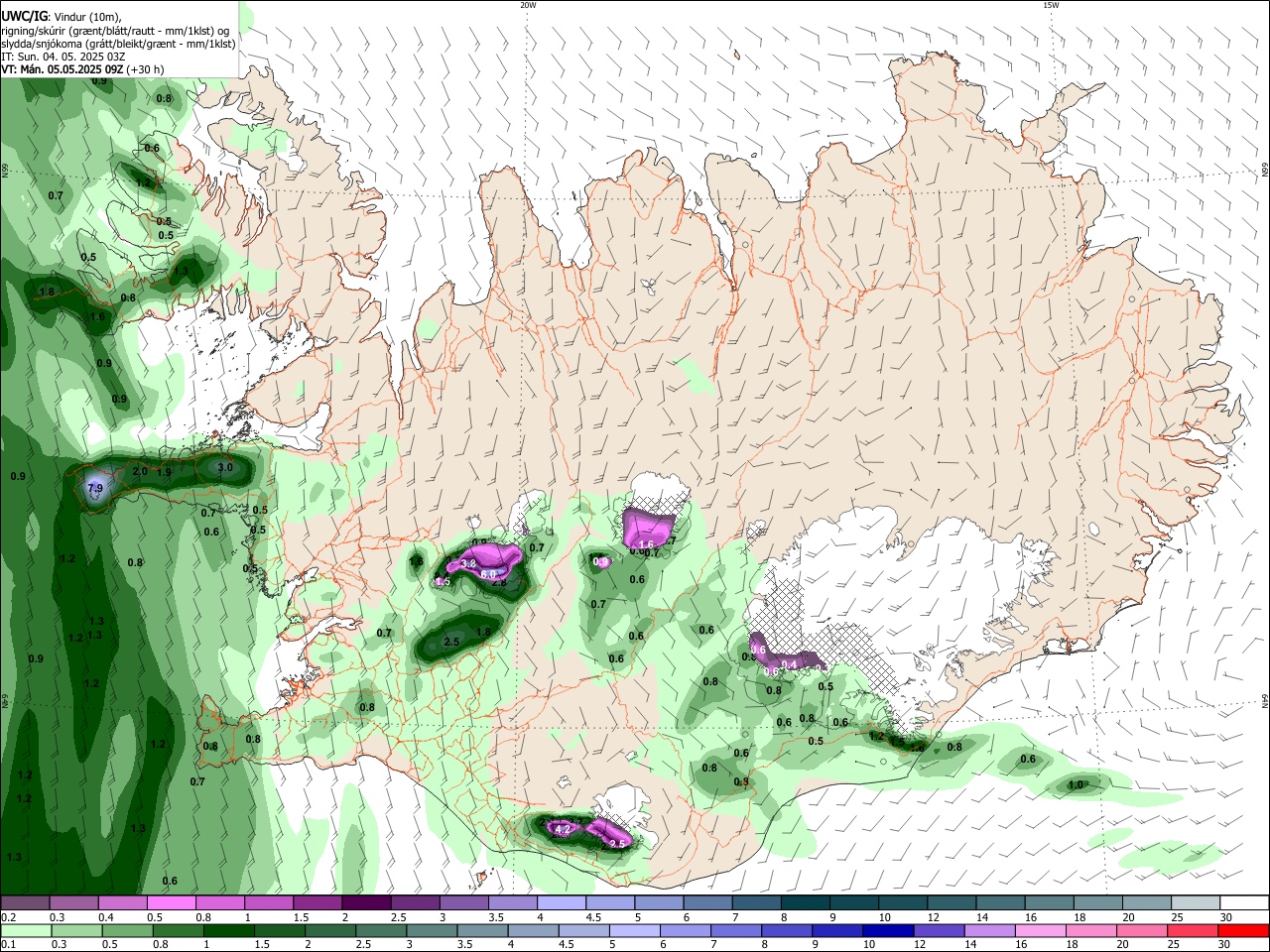Viewport: 1270px width, 952px height.
Task: Click the header title 'UWC/IG: Vindur (10m),'
Action: (60, 15)
